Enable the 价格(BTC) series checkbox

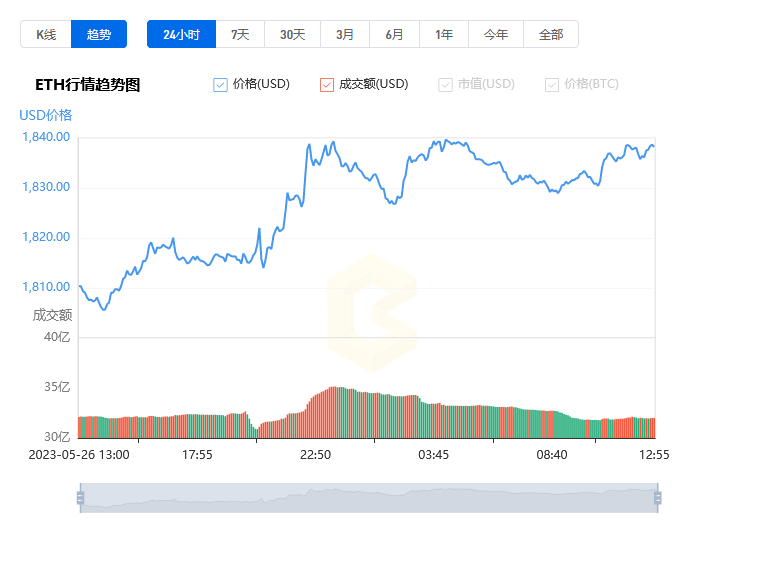[552, 85]
